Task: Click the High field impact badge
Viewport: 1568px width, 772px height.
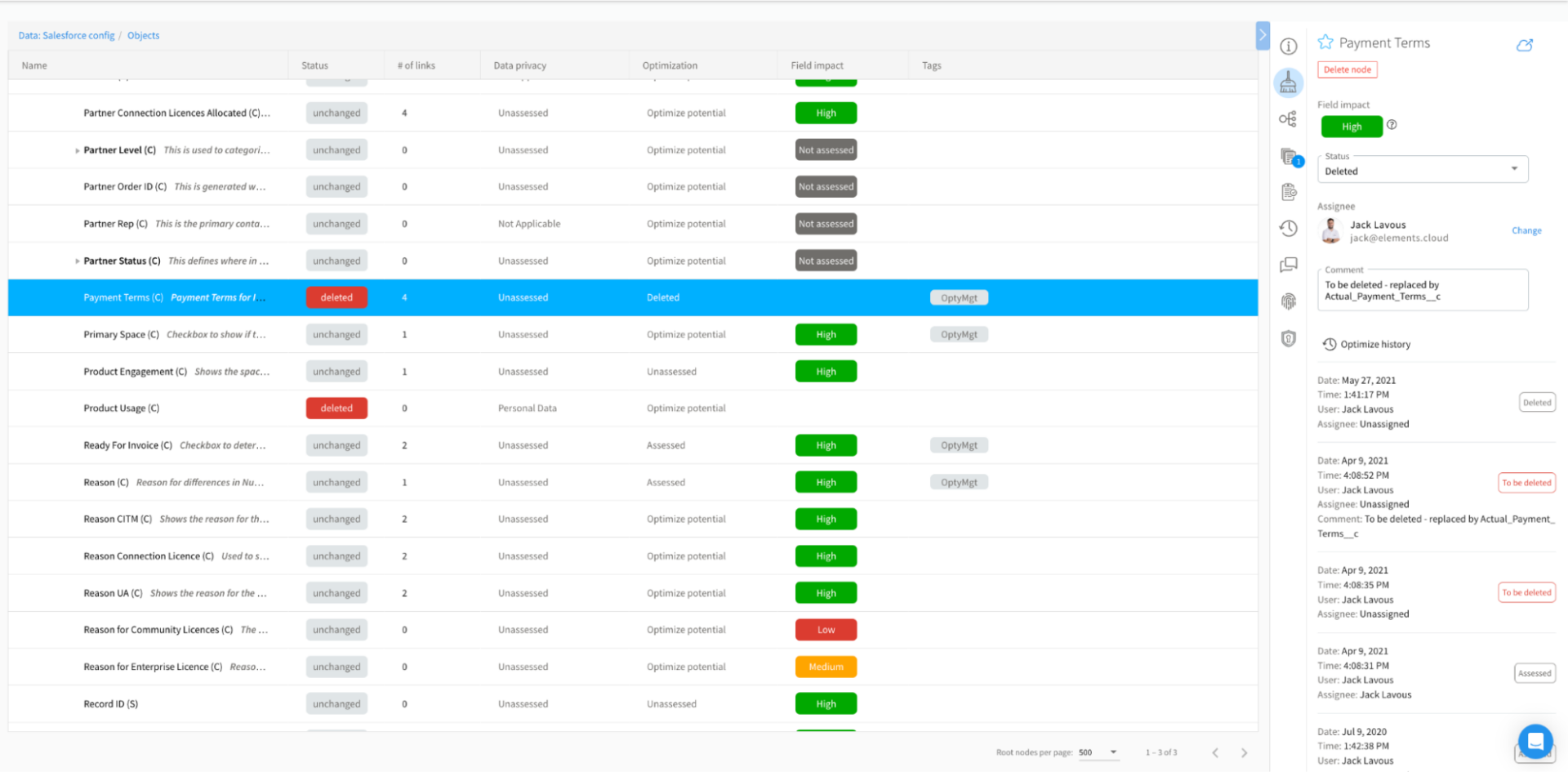Action: [1352, 126]
